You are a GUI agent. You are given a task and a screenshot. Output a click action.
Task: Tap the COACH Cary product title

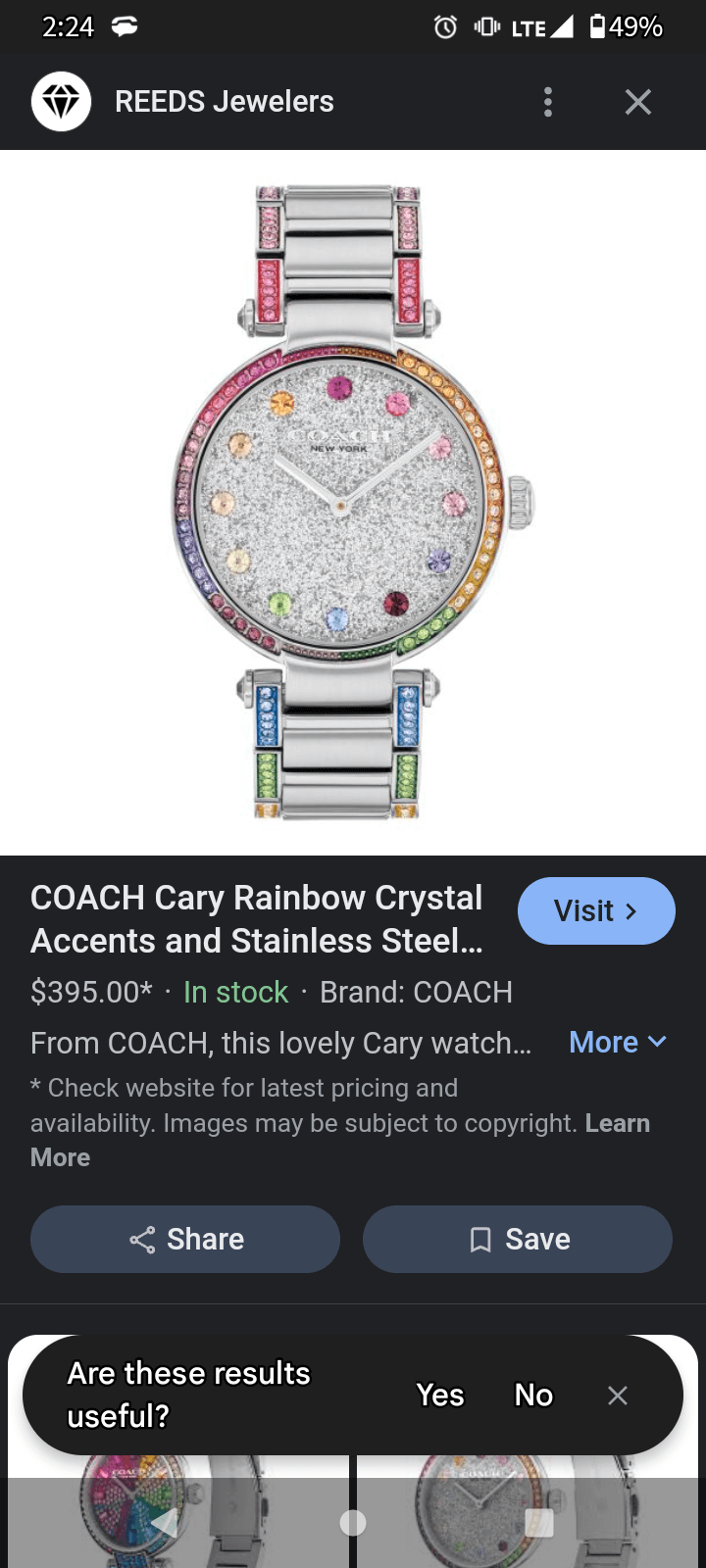click(257, 919)
